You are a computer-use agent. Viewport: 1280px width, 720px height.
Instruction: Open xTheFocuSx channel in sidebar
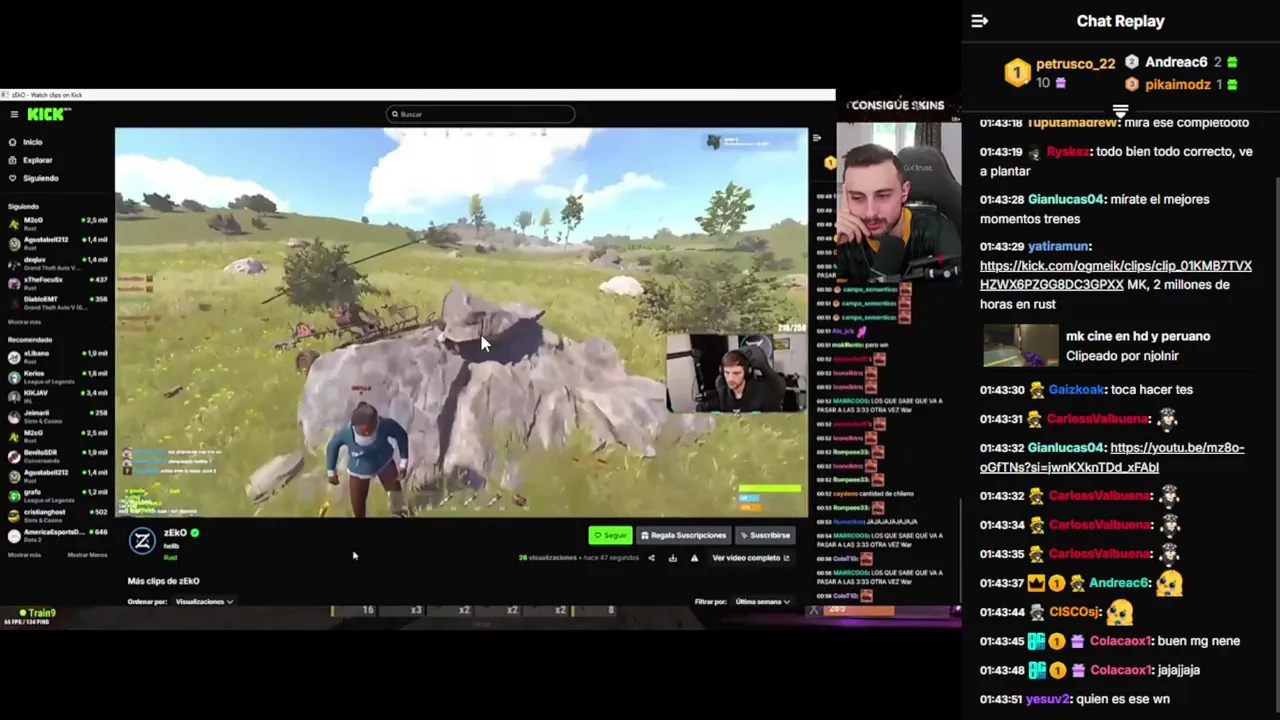click(58, 282)
